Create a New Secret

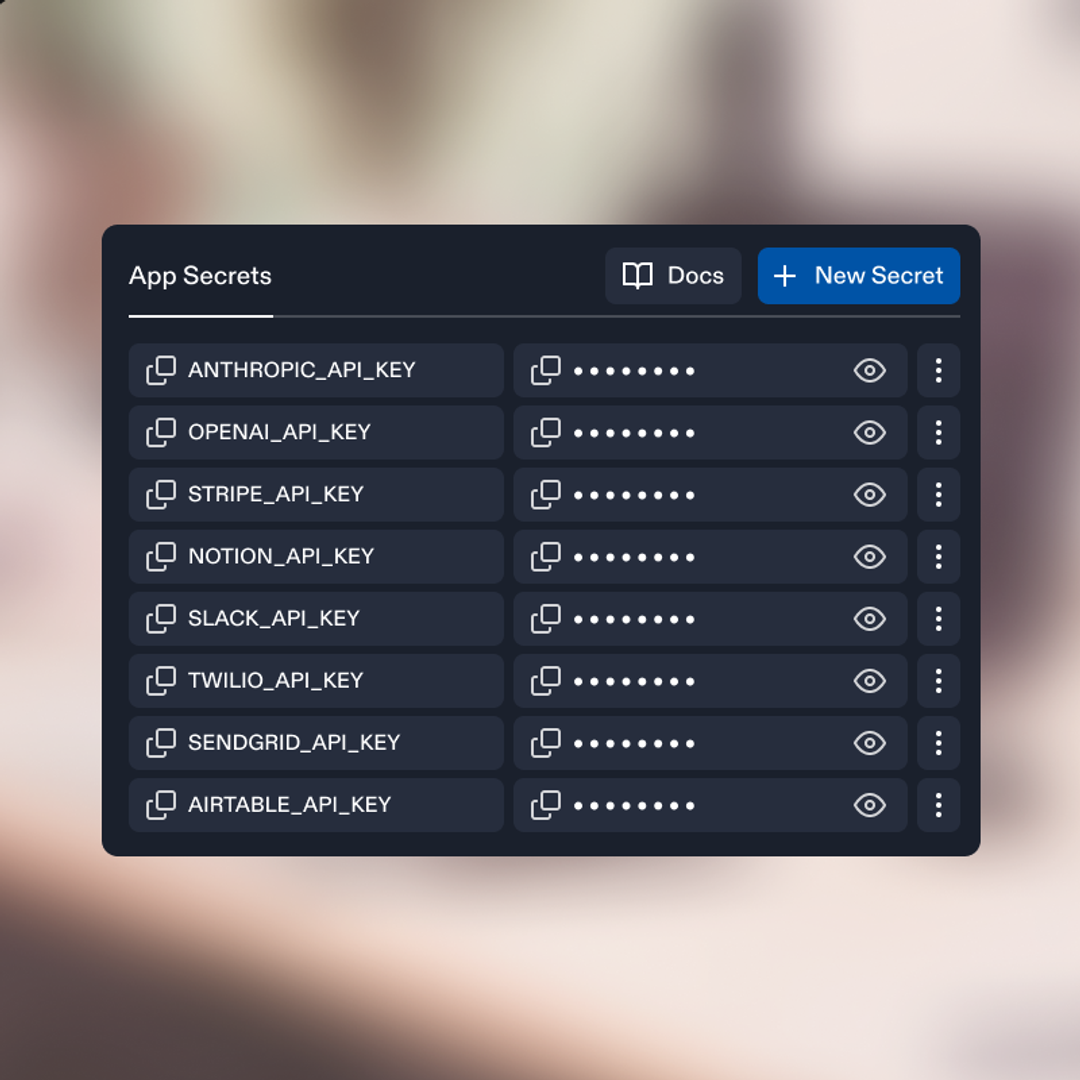click(x=858, y=276)
